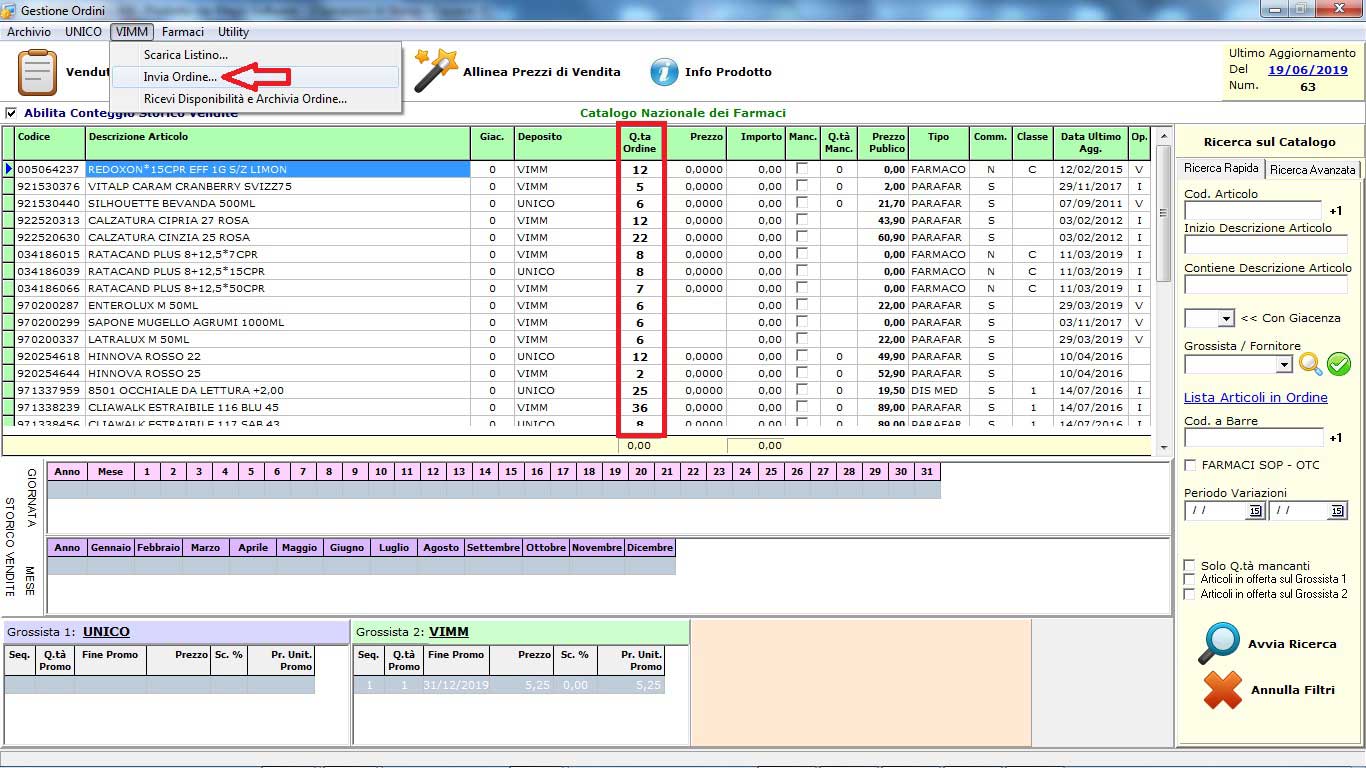Click UNICO link under Grossista 1
1366x768 pixels.
pos(106,632)
